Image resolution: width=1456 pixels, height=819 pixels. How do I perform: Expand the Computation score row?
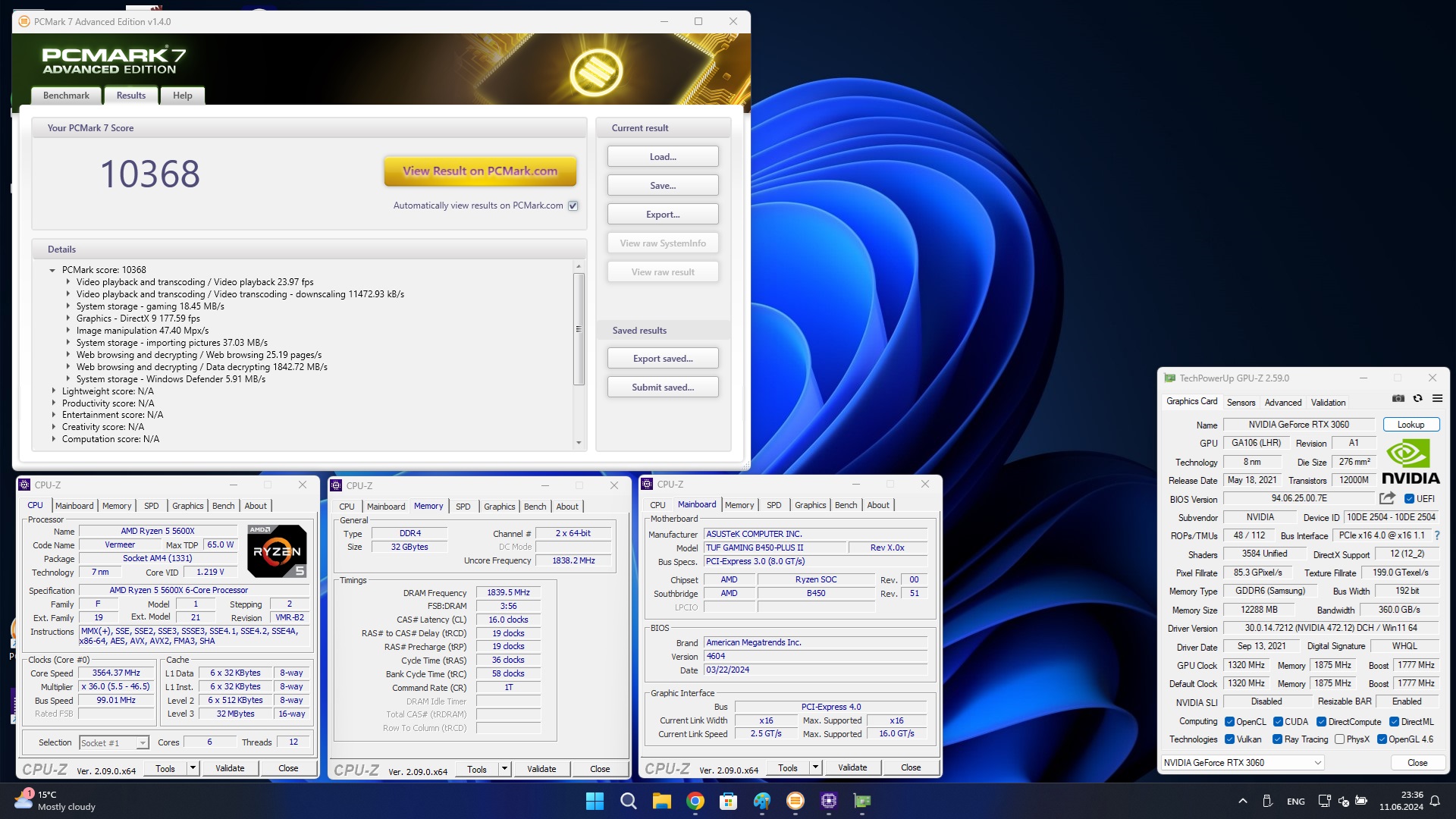coord(53,439)
